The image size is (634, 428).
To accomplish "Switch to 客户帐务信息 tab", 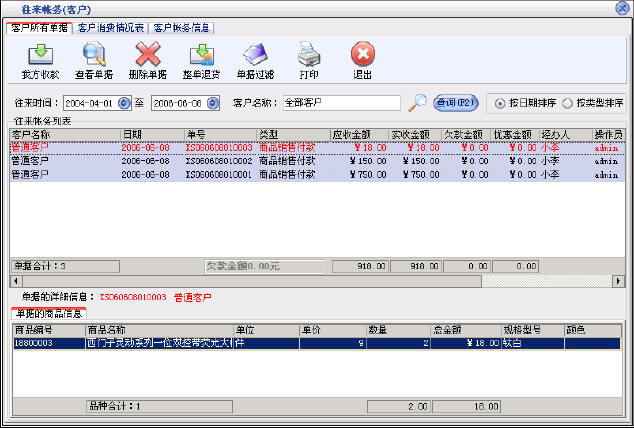I will [x=181, y=27].
